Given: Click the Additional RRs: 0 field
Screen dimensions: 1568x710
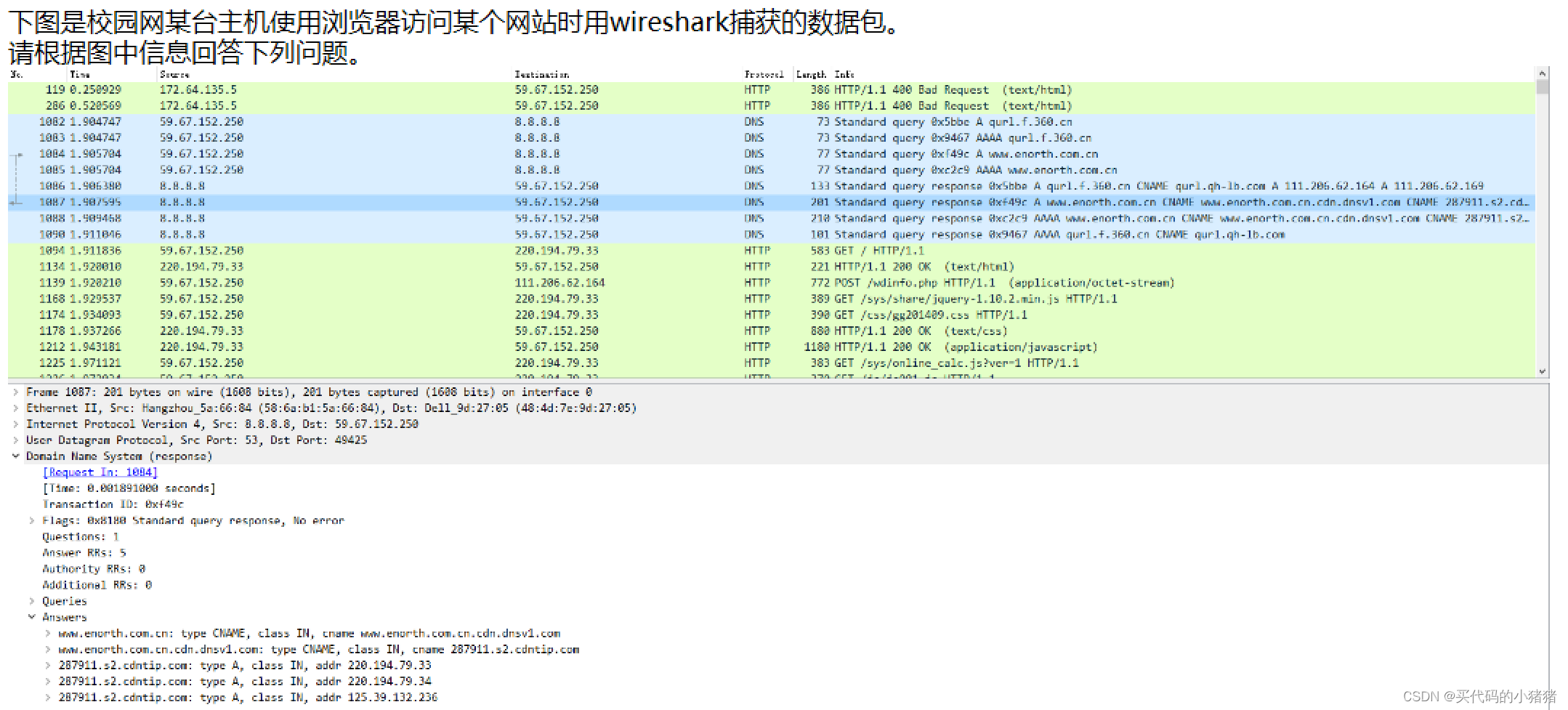Looking at the screenshot, I should pos(97,585).
